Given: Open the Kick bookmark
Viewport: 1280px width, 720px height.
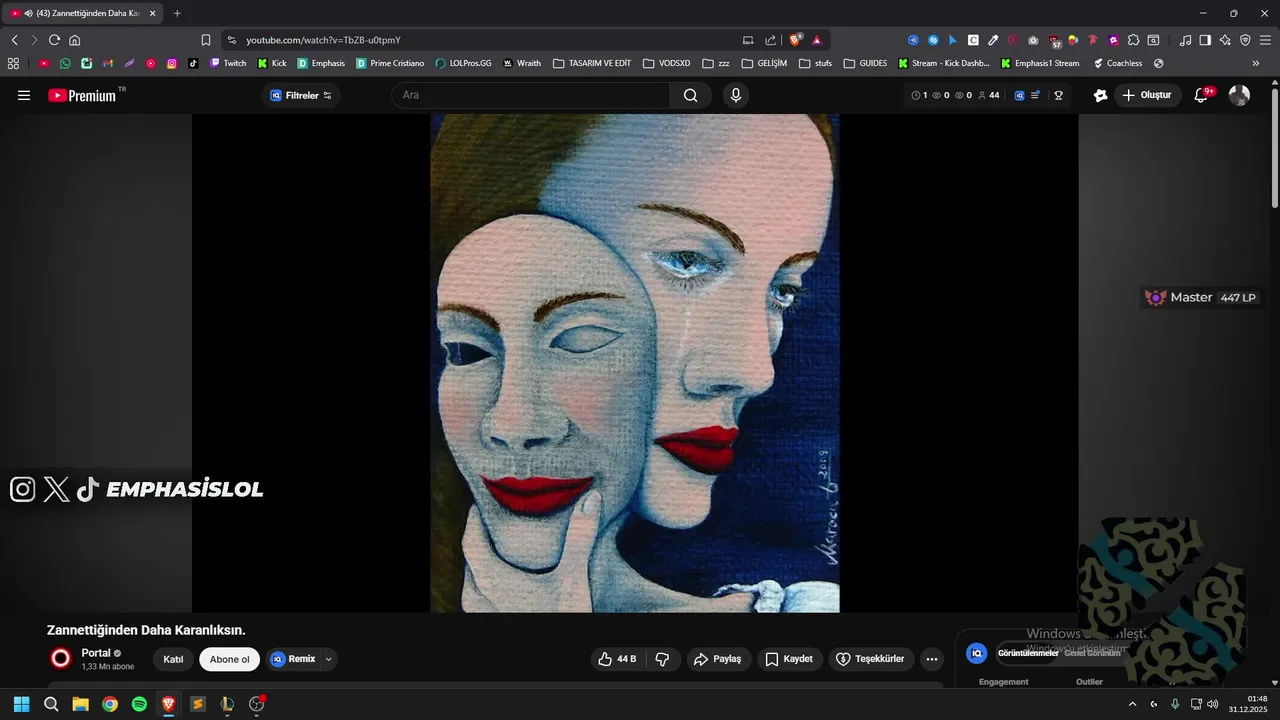Looking at the screenshot, I should (272, 63).
